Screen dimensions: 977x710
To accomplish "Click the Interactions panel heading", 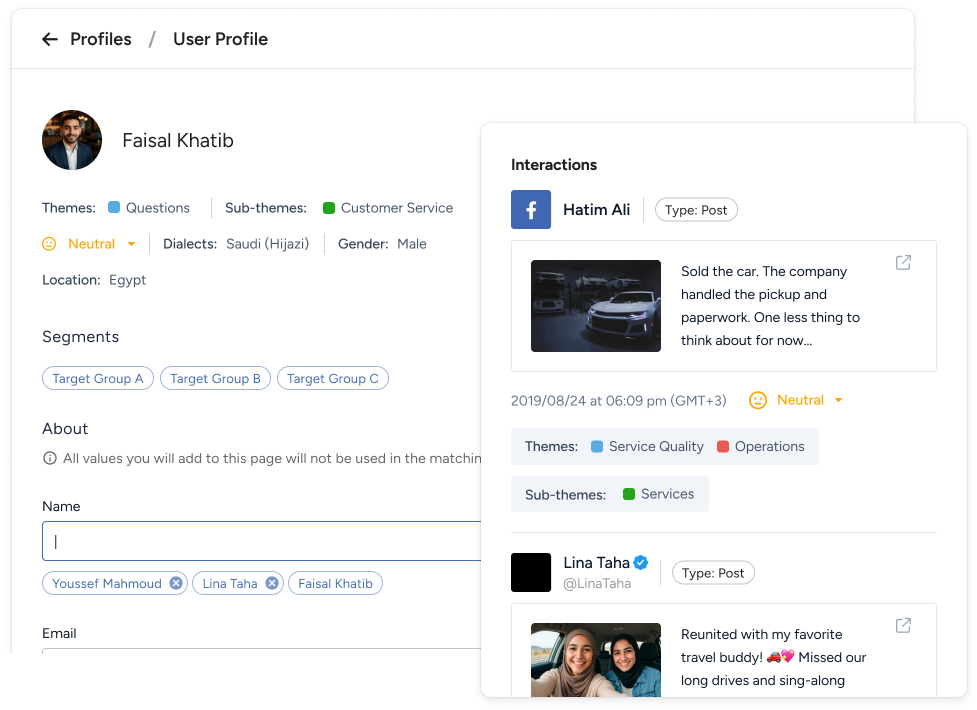I will pyautogui.click(x=554, y=165).
